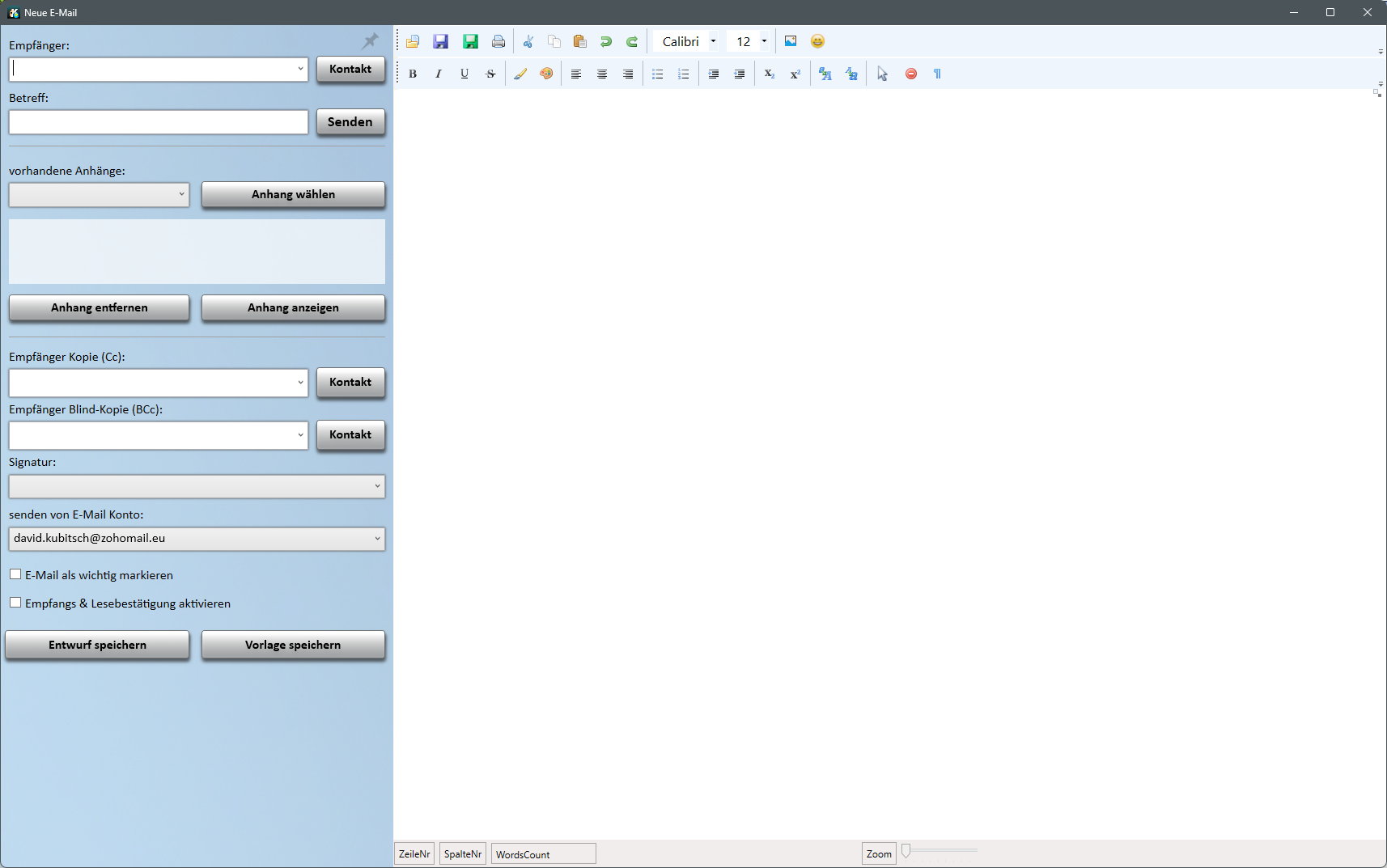The height and width of the screenshot is (868, 1387).
Task: Enable 'Empfangs & Lesebestätigung aktivieren' checkbox
Action: (15, 603)
